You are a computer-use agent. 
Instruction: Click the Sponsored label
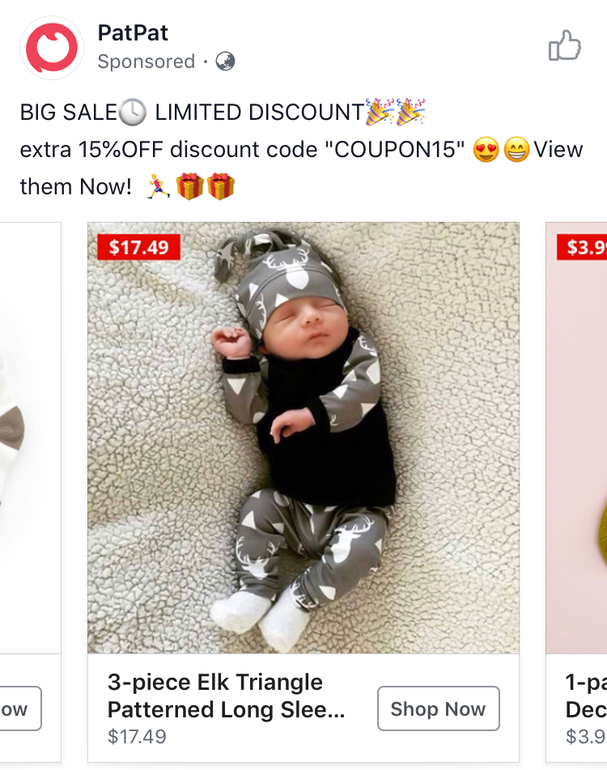tap(146, 62)
